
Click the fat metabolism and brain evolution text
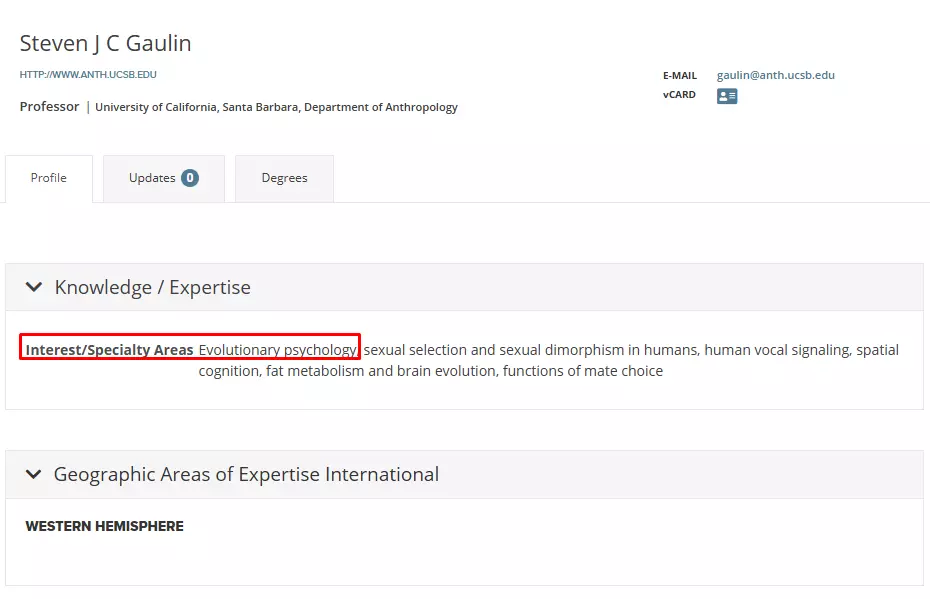tap(382, 371)
